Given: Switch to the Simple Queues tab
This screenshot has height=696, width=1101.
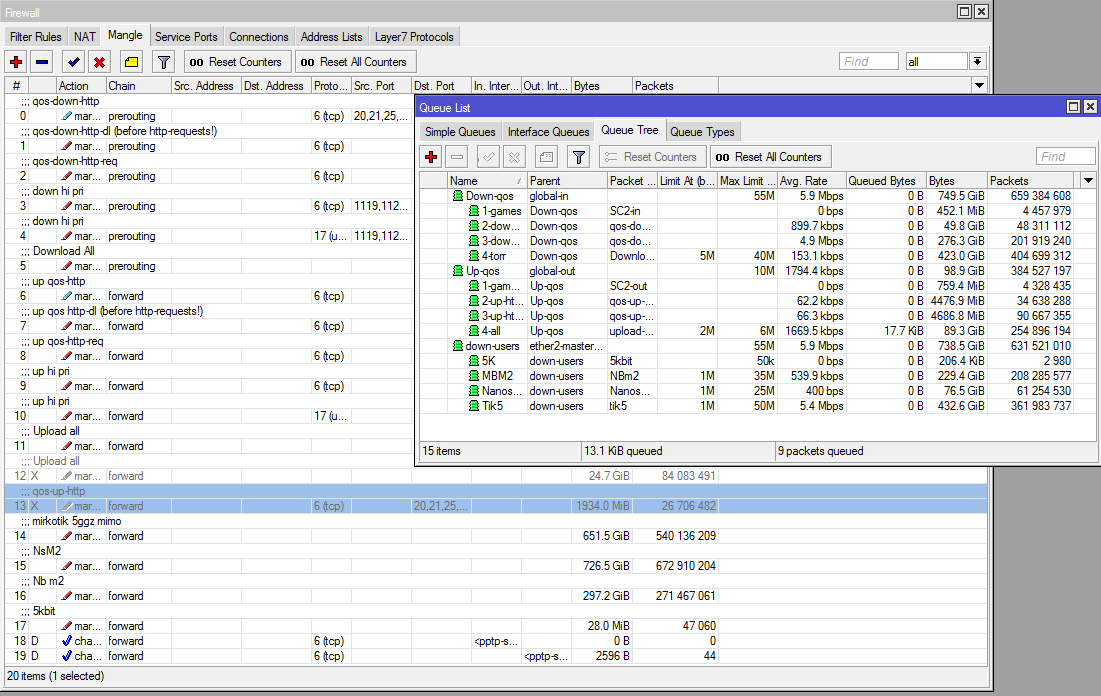Looking at the screenshot, I should (459, 132).
